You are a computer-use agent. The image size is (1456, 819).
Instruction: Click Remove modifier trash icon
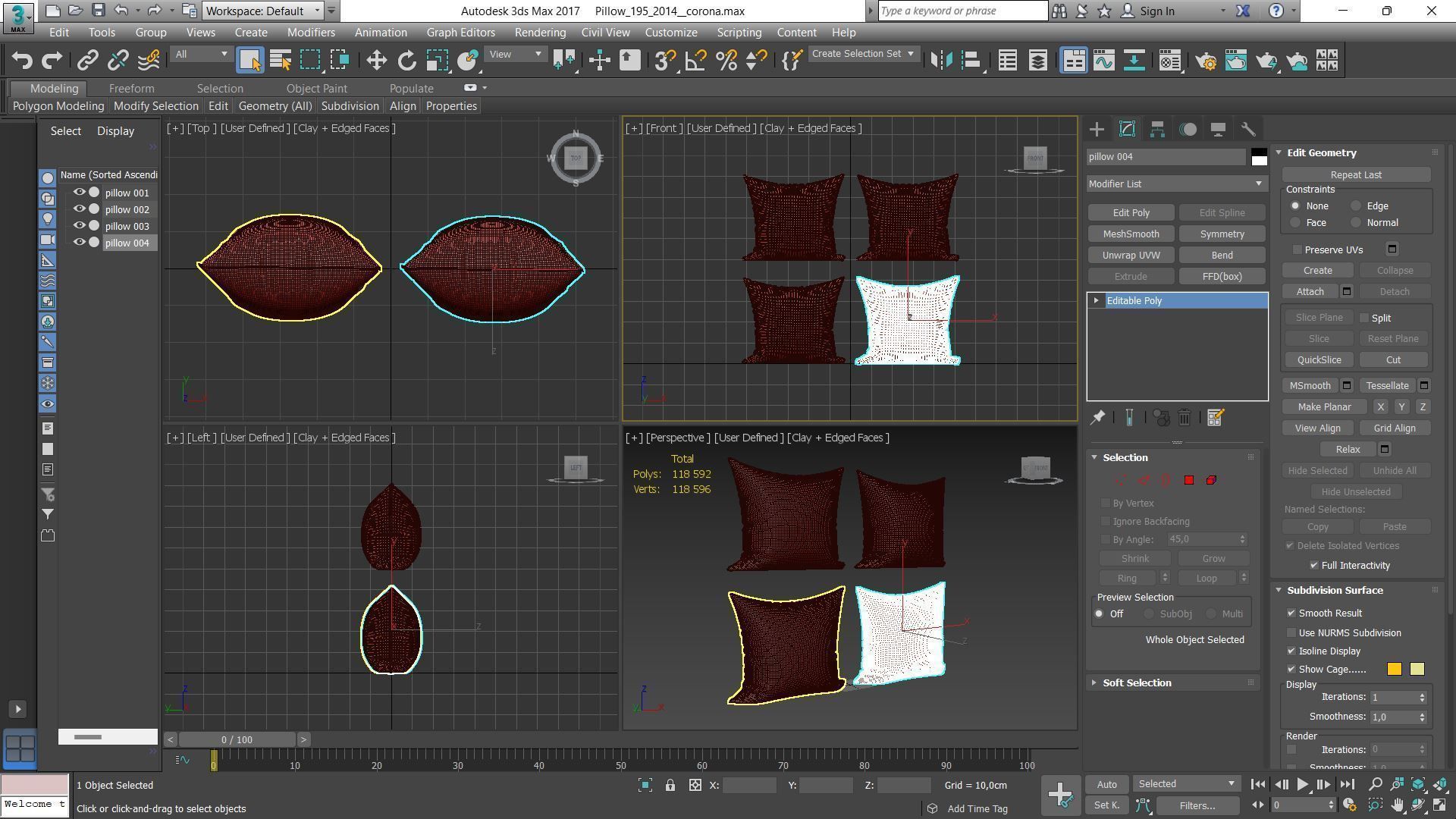tap(1185, 418)
